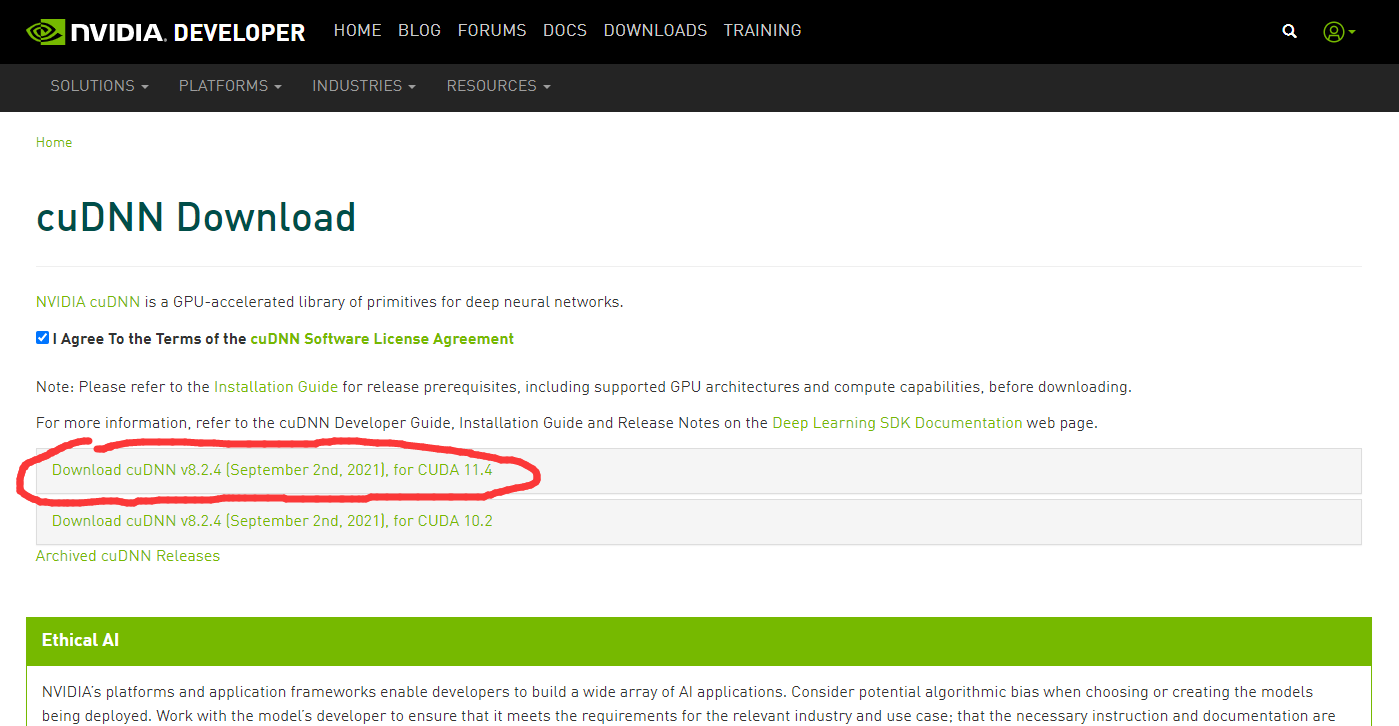Click the cuDNN Download page heading
The width and height of the screenshot is (1399, 726).
pyautogui.click(x=196, y=217)
